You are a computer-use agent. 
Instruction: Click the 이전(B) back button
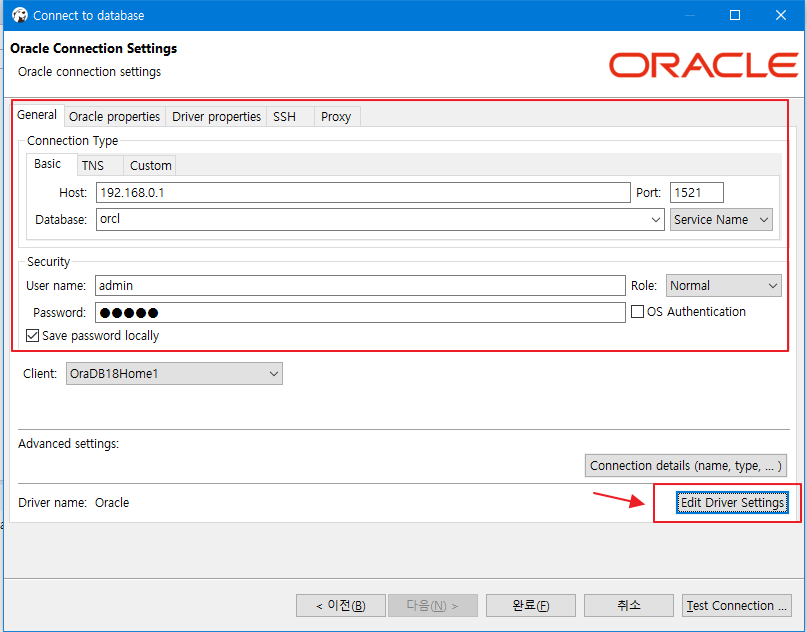click(341, 606)
